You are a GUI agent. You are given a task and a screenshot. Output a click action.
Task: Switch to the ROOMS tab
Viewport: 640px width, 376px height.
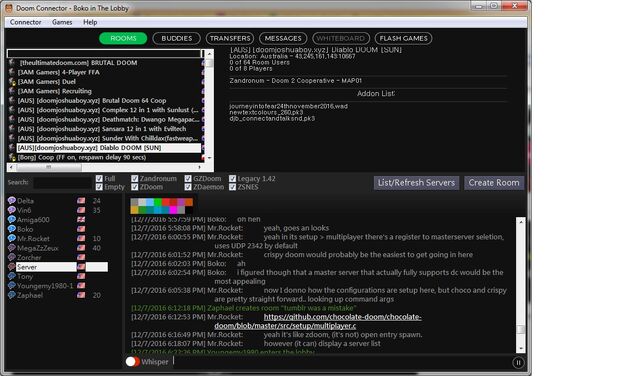coord(123,38)
